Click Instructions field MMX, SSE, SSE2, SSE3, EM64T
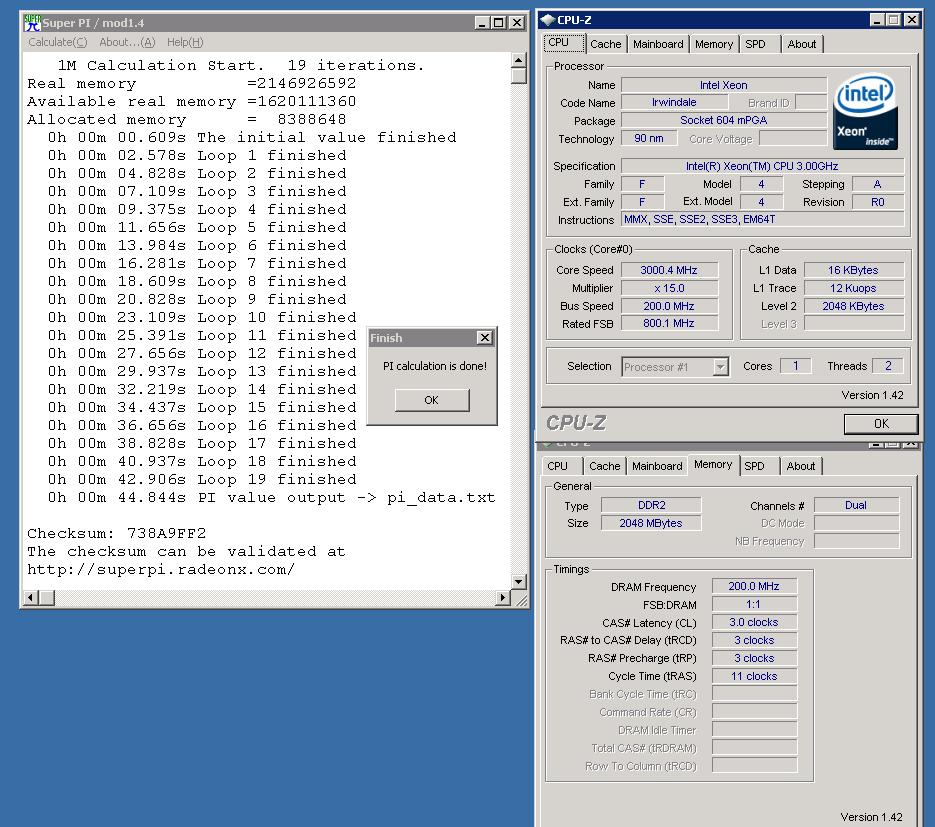 tap(762, 219)
